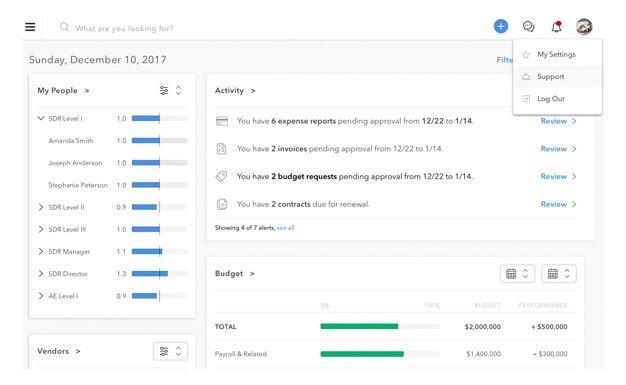The width and height of the screenshot is (626, 385).
Task: Expand the SDR Director group
Action: (x=41, y=274)
